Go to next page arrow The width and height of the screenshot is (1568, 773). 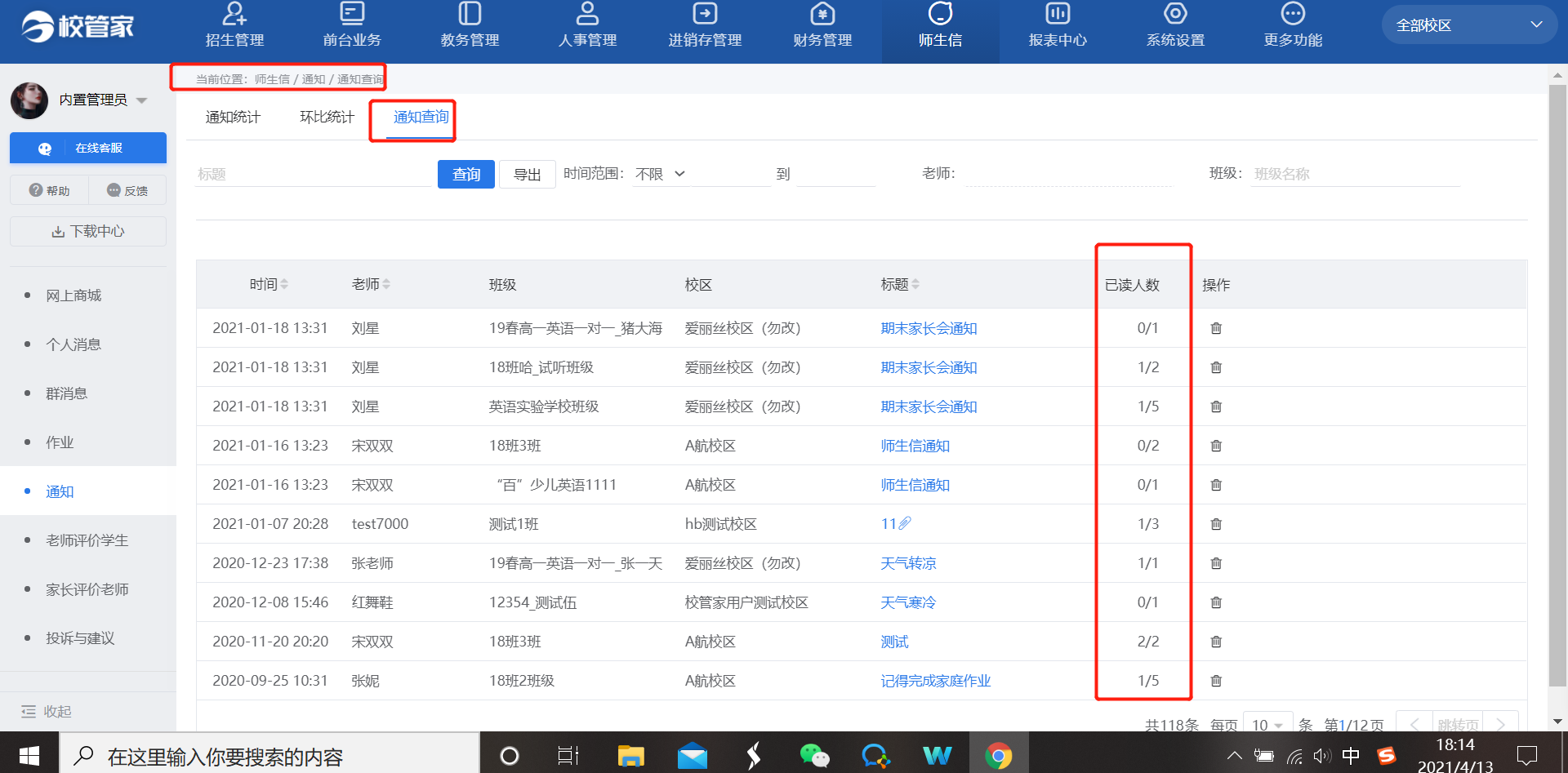[1500, 724]
